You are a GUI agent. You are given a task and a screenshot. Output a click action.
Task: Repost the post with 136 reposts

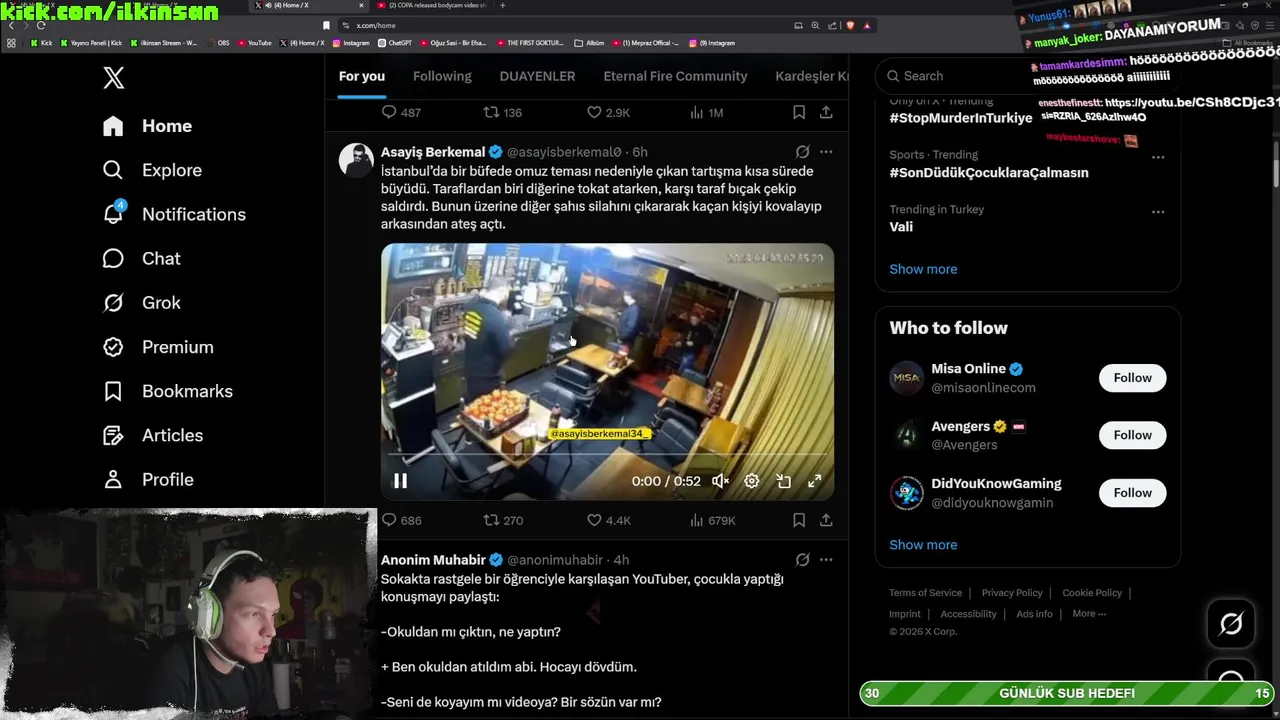click(503, 113)
